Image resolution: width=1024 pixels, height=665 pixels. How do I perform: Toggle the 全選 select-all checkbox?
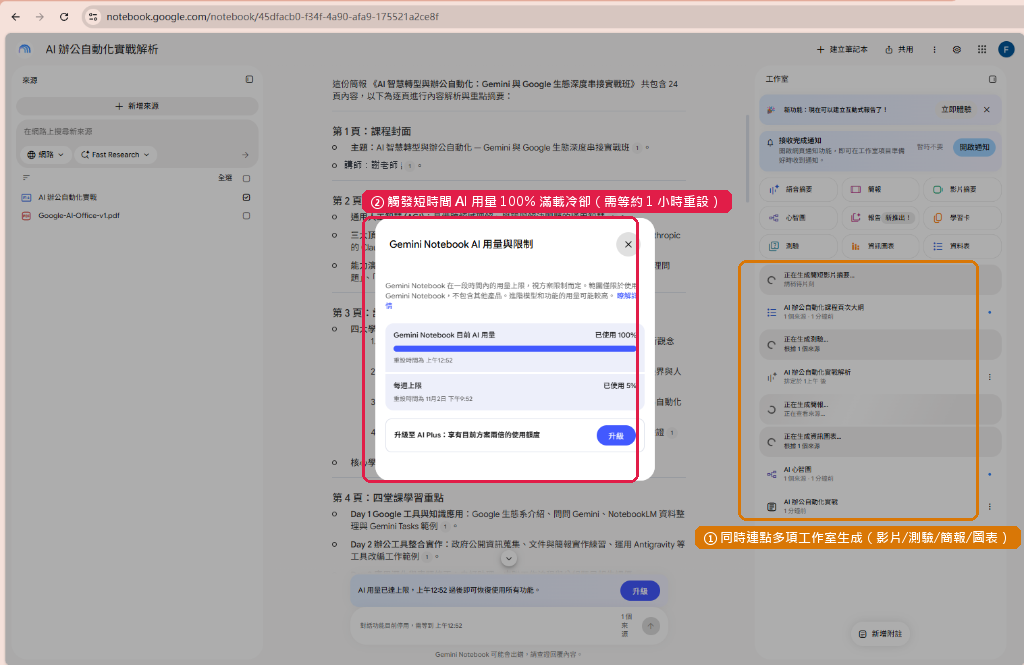[x=246, y=178]
